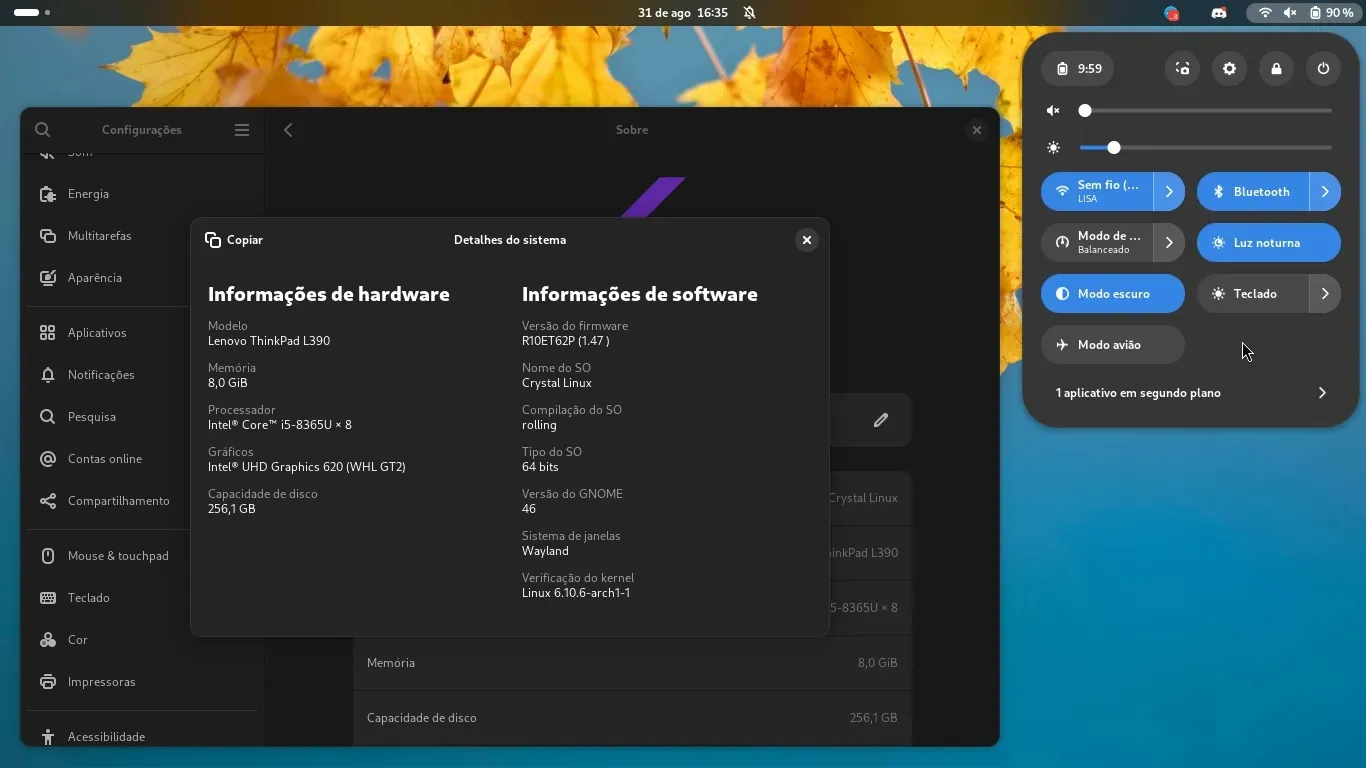Enable Luz noturna toggle
Screen dimensions: 1366x768
pyautogui.click(x=1268, y=243)
